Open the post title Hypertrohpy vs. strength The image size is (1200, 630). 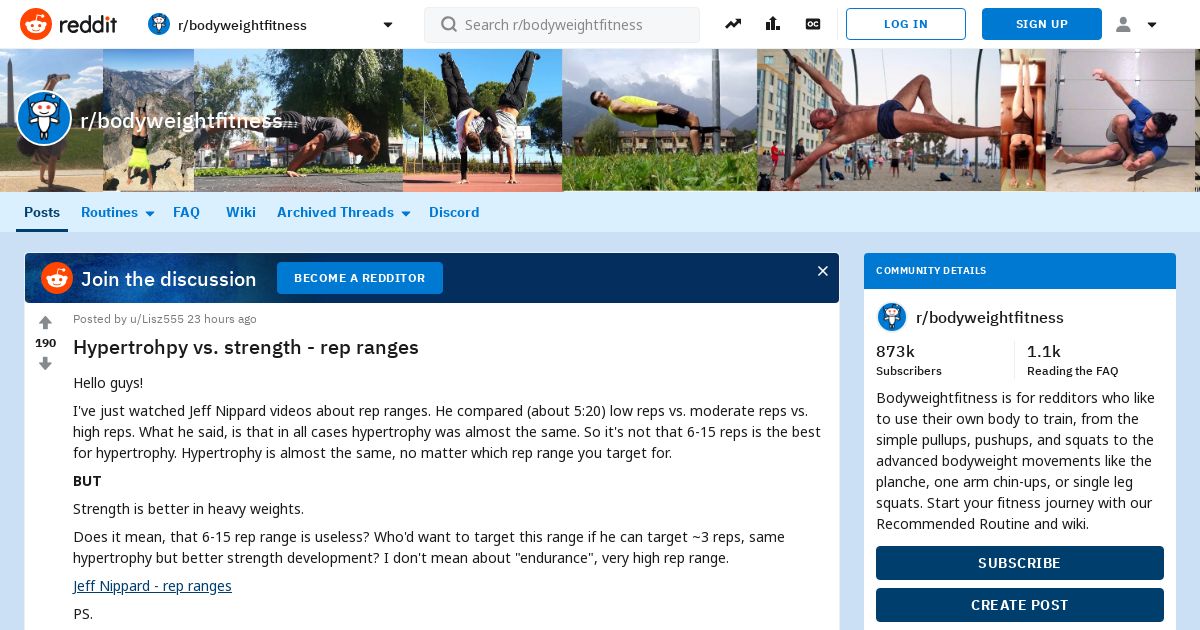pyautogui.click(x=246, y=347)
